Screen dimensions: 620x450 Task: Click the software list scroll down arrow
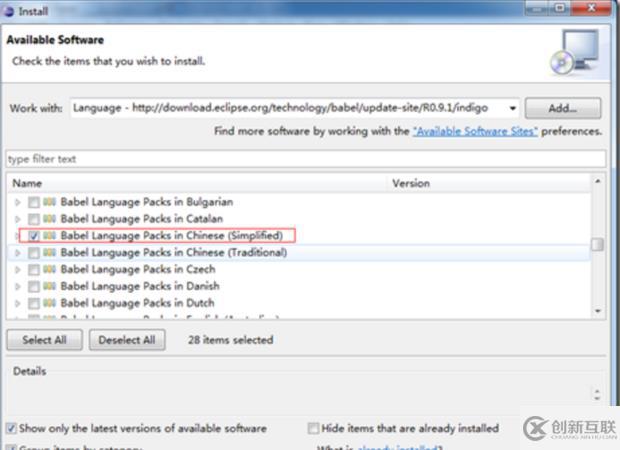tap(597, 311)
